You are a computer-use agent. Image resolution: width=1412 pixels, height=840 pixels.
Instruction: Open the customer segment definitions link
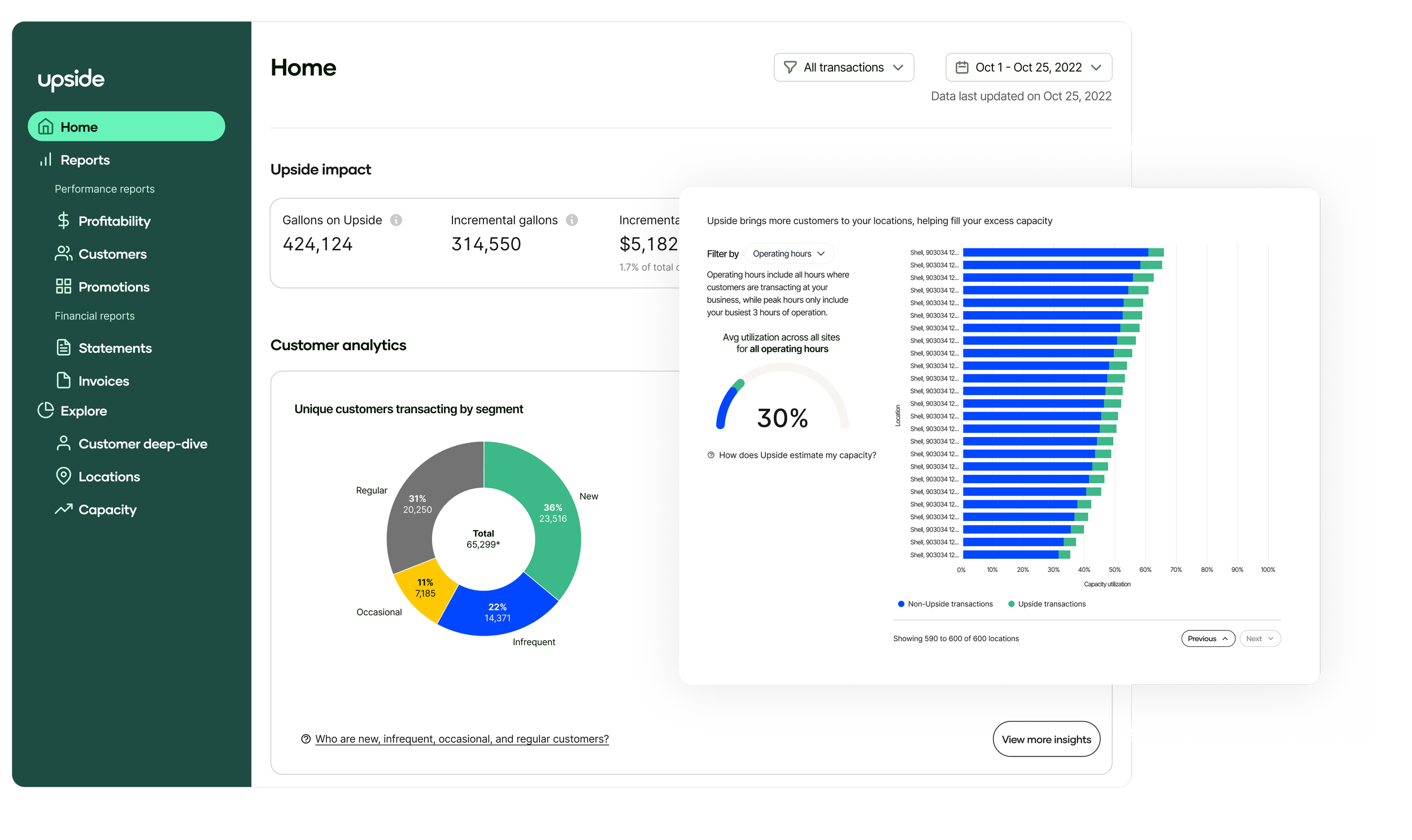461,739
